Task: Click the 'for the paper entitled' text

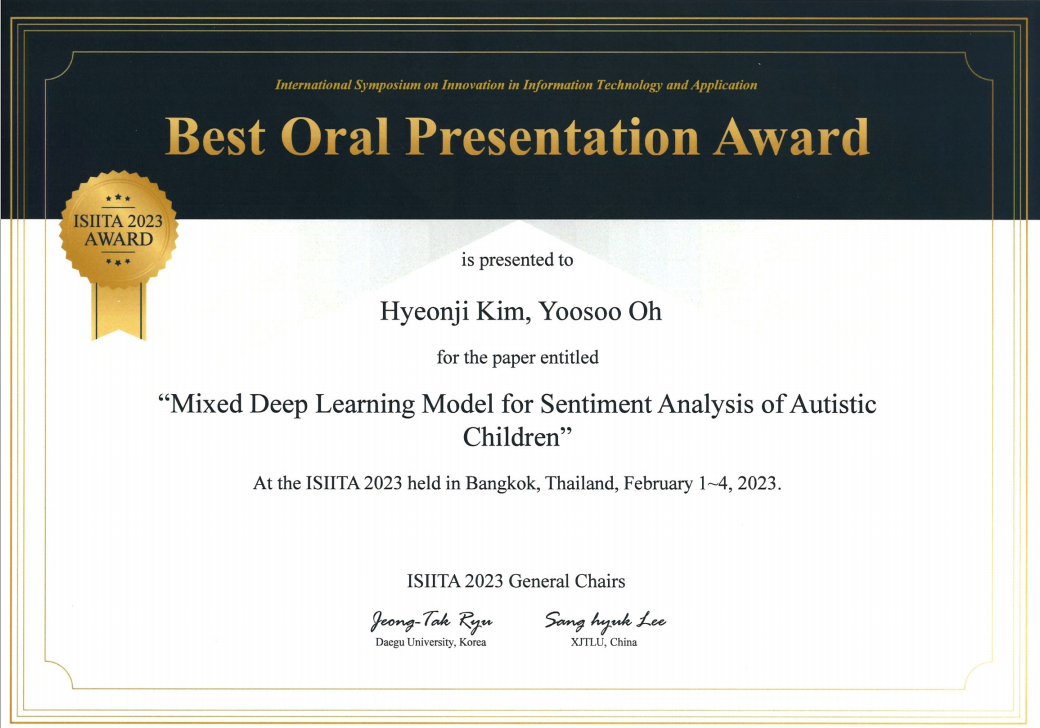Action: 517,356
